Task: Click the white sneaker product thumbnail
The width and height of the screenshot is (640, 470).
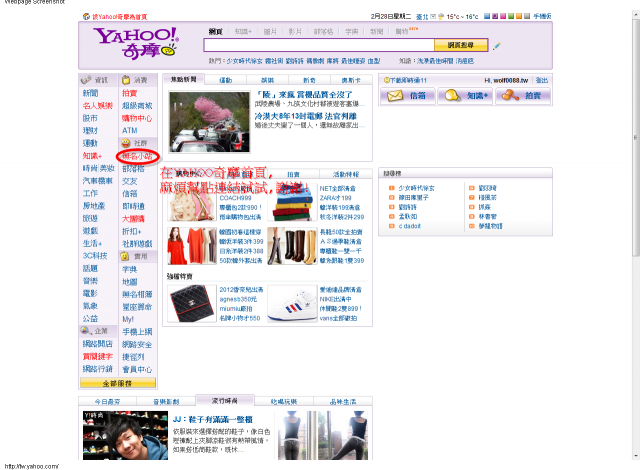Action: click(x=292, y=304)
